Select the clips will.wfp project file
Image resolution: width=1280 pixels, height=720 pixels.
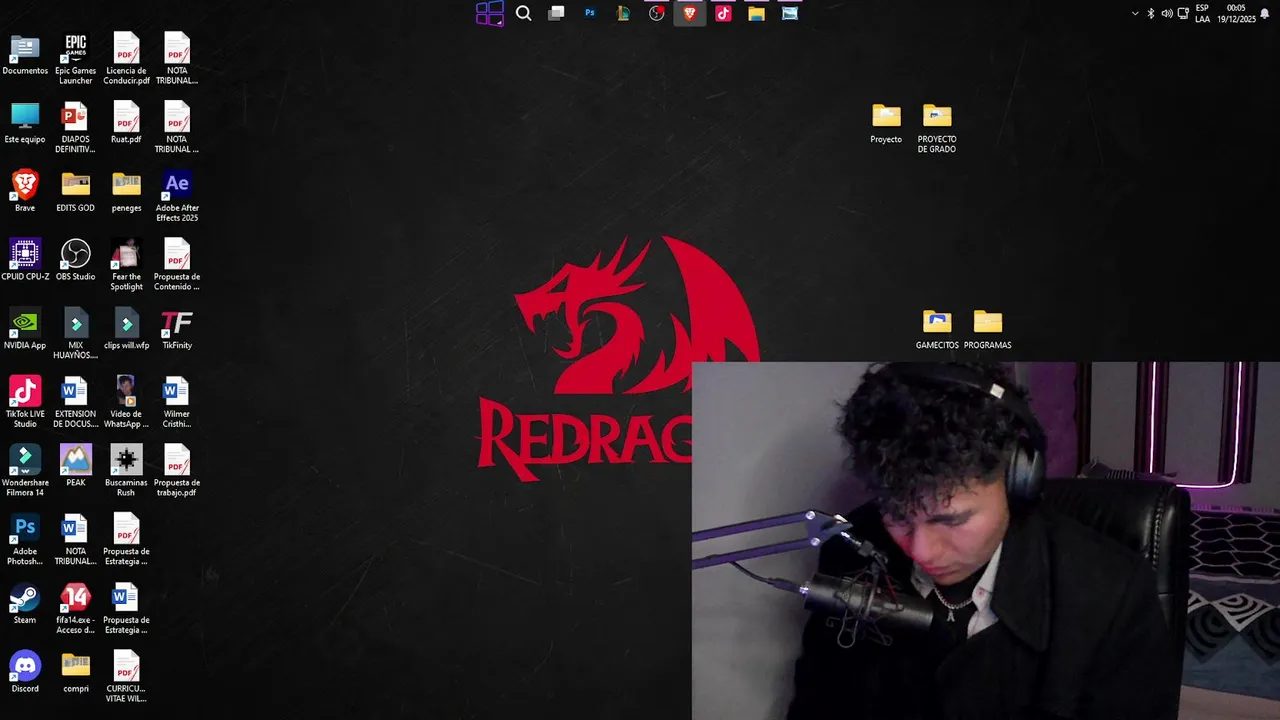(126, 329)
